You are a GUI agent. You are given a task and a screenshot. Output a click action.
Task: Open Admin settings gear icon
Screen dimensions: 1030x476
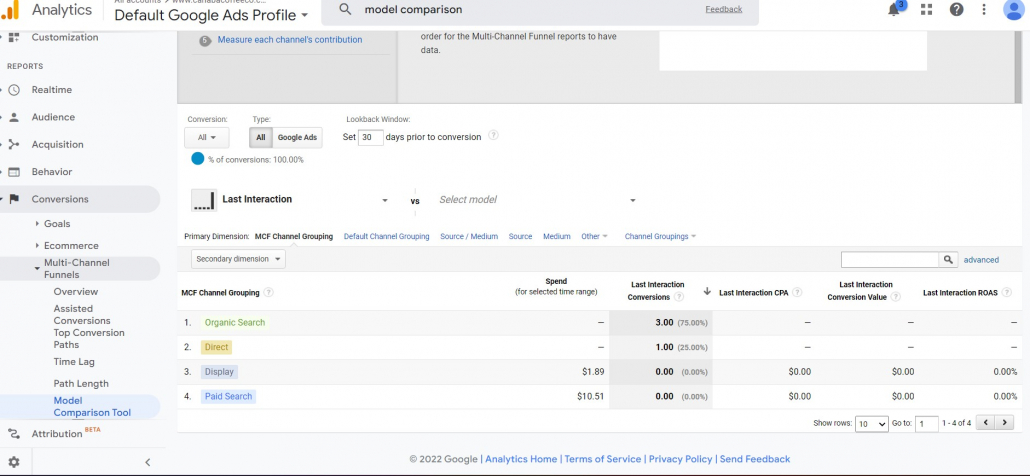pyautogui.click(x=14, y=462)
